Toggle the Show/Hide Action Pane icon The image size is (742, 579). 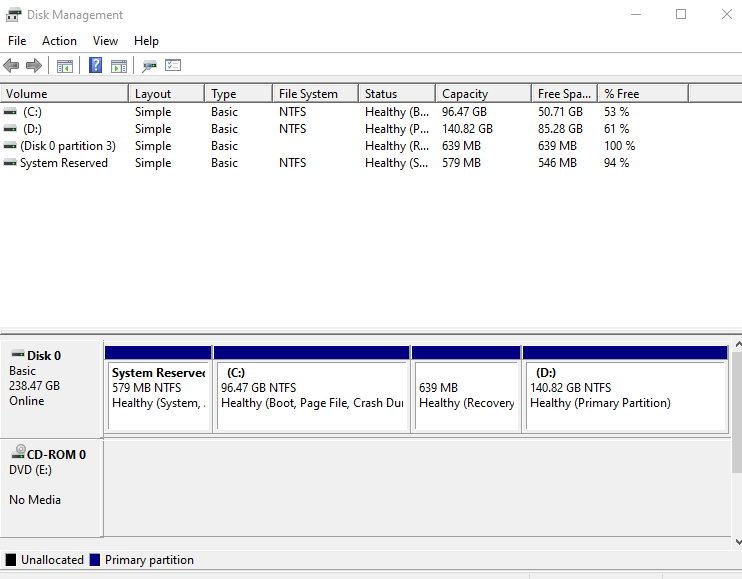coord(119,66)
